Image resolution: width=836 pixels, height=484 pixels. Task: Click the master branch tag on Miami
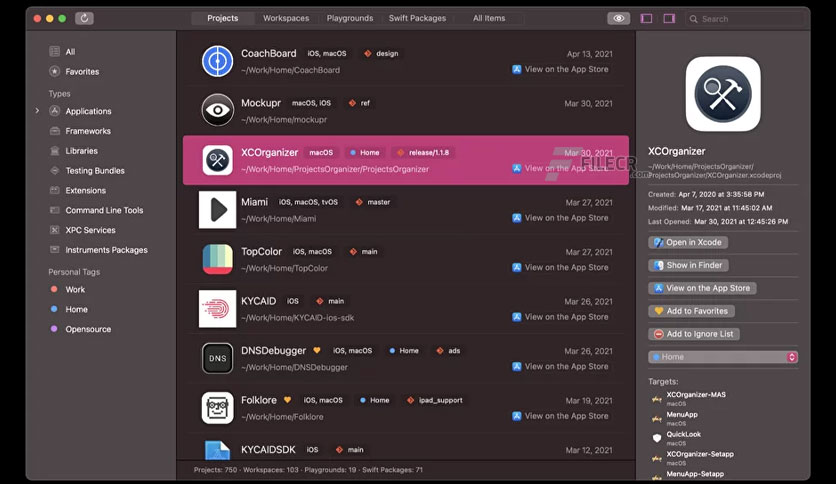373,202
